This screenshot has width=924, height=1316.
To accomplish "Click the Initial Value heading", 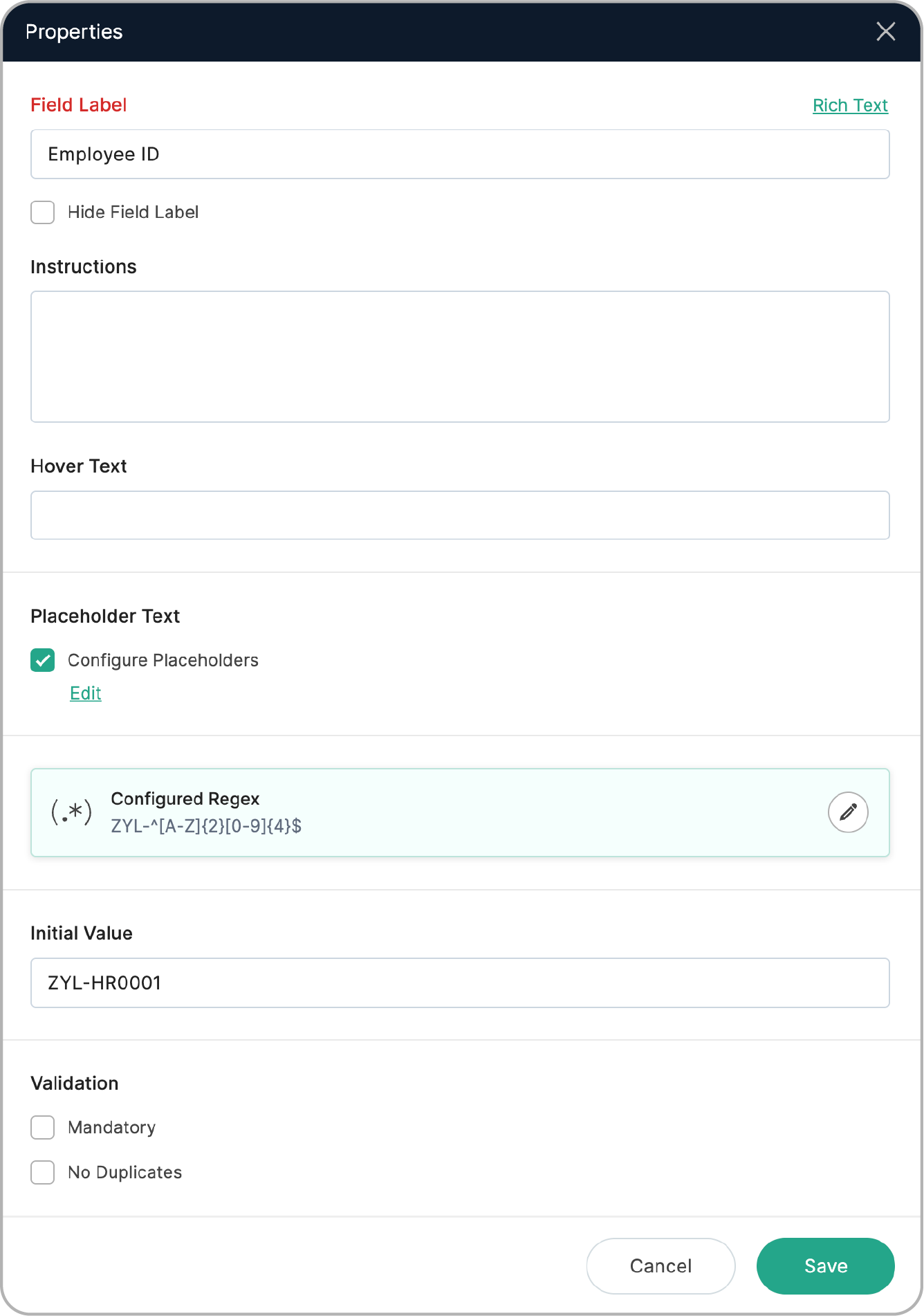I will coord(82,933).
